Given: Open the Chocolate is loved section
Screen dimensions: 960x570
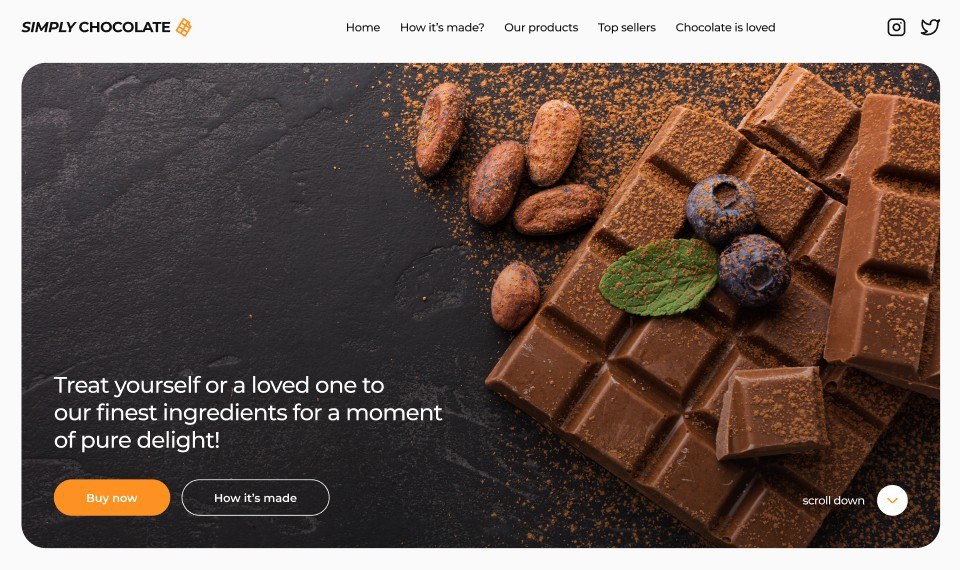Looking at the screenshot, I should (x=726, y=28).
